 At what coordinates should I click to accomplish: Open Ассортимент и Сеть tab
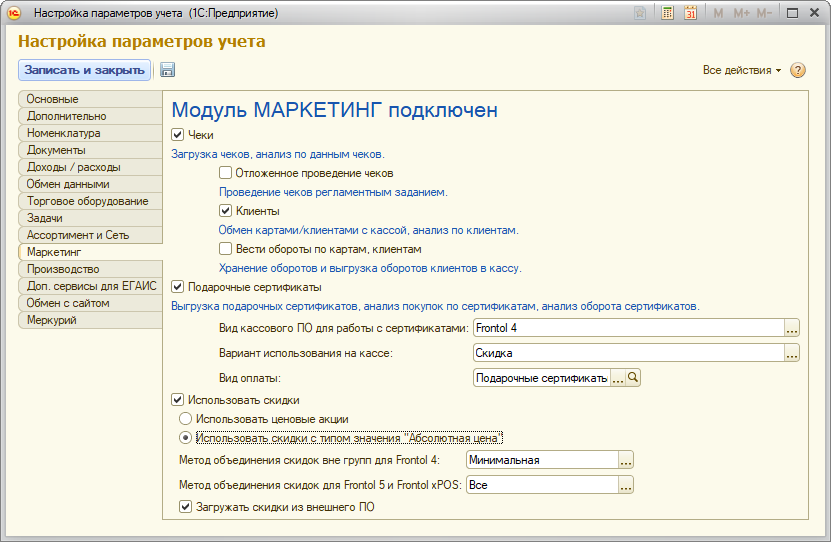click(90, 235)
